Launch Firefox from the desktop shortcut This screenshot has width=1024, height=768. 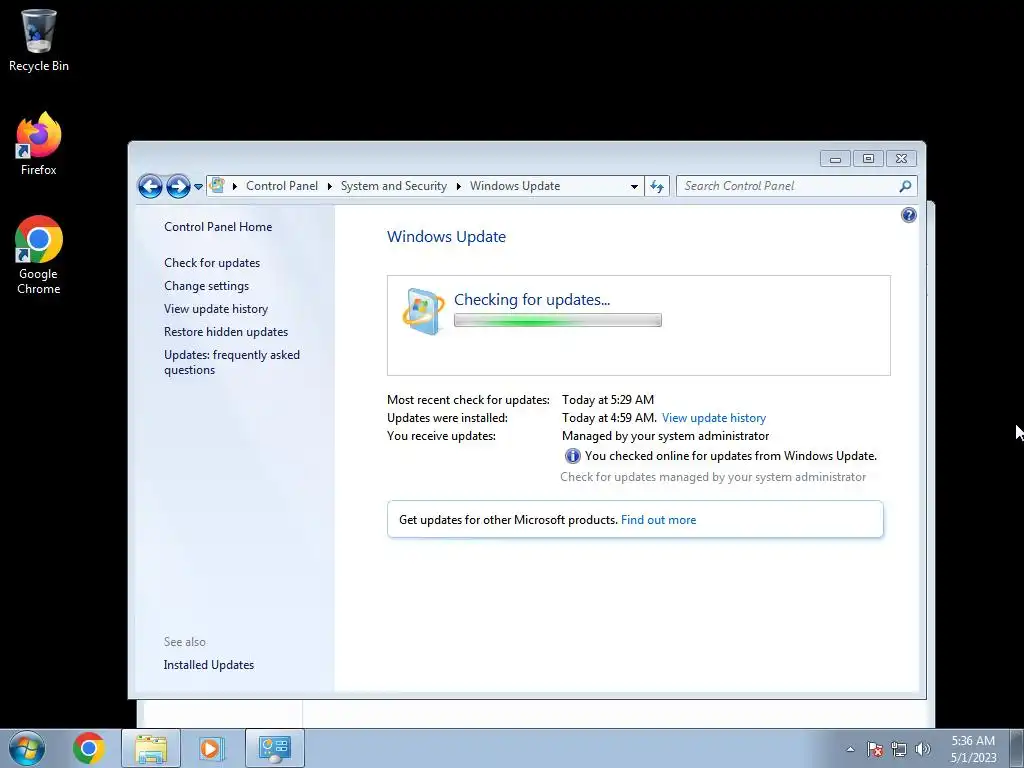coord(39,144)
